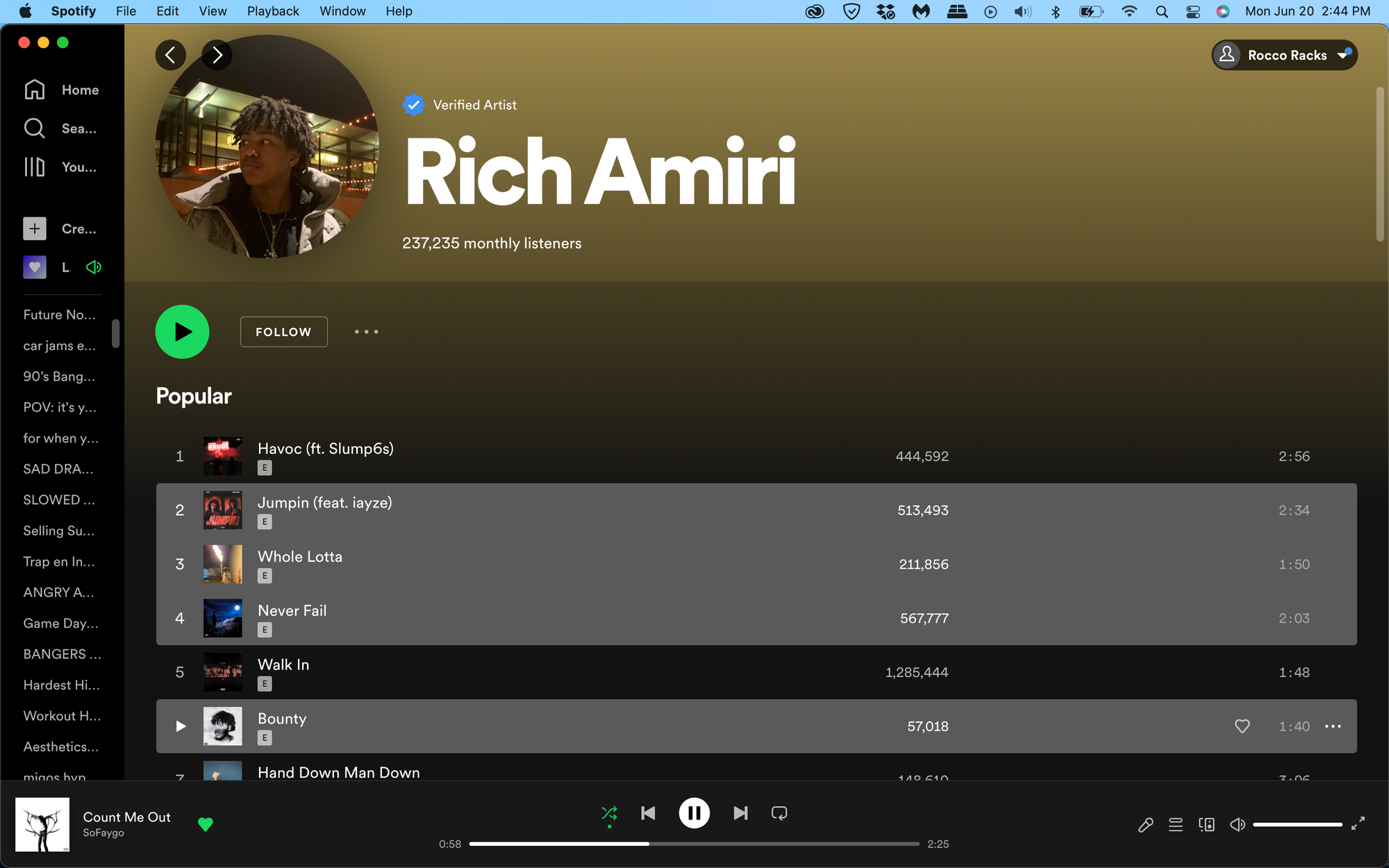Open Control Center icon
The height and width of the screenshot is (868, 1389).
coord(1193,11)
